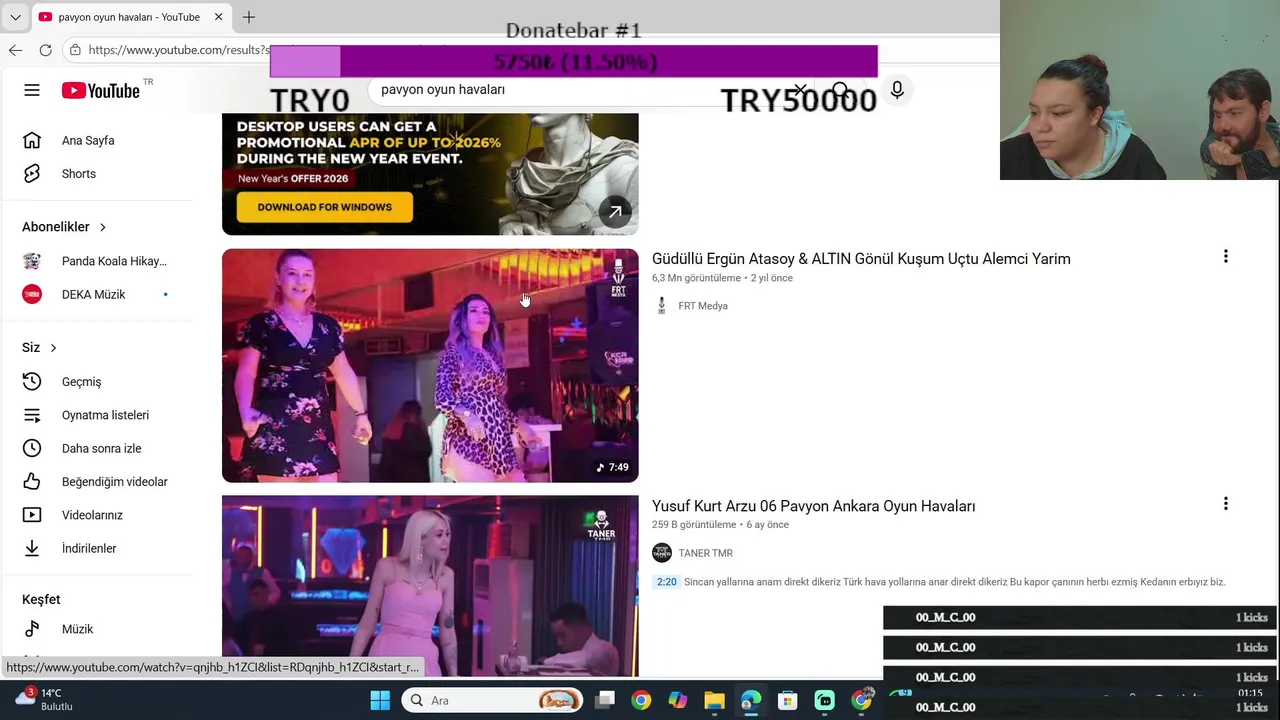The image size is (1280, 720).
Task: Click FRT Medya channel avatar
Action: [x=661, y=306]
